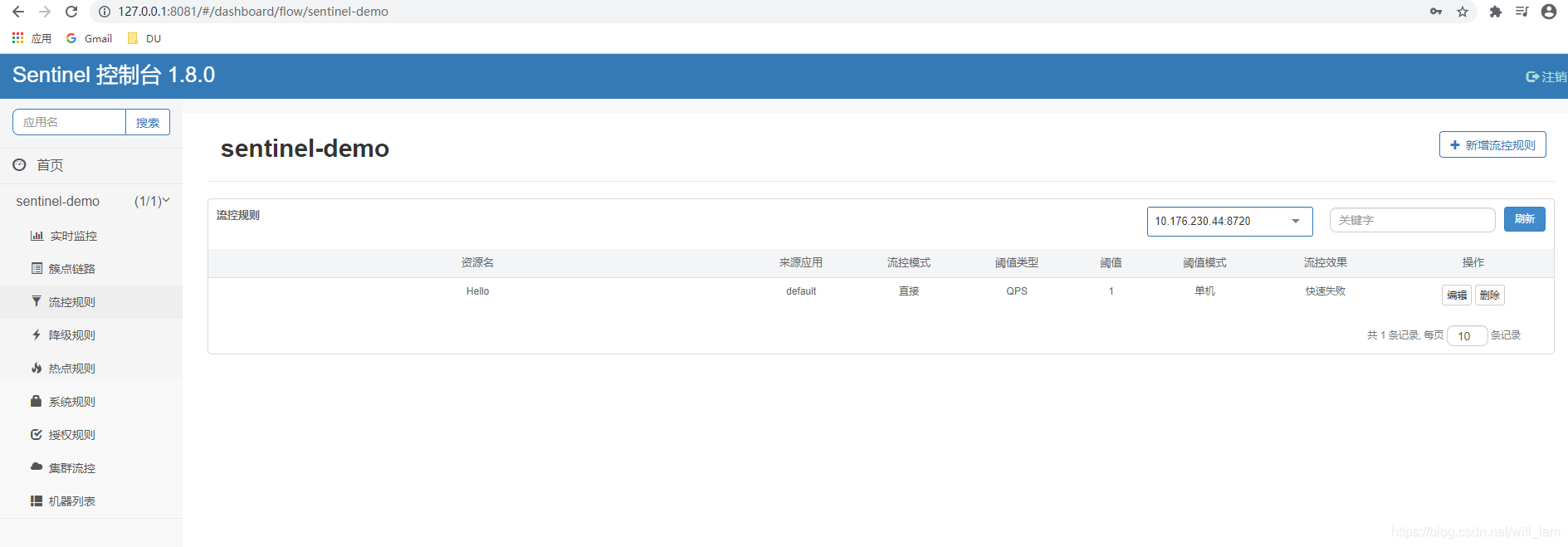This screenshot has width=1568, height=547.
Task: Open 流控规则 funnel icon
Action: 37,301
